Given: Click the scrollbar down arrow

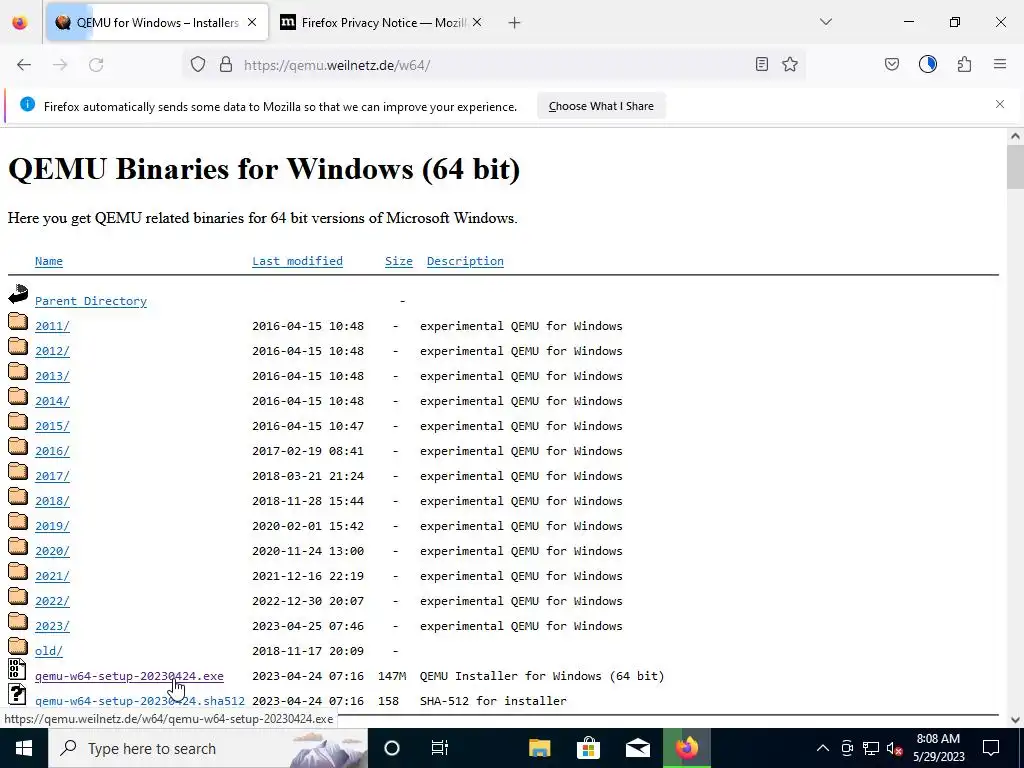Looking at the screenshot, I should 1016,720.
